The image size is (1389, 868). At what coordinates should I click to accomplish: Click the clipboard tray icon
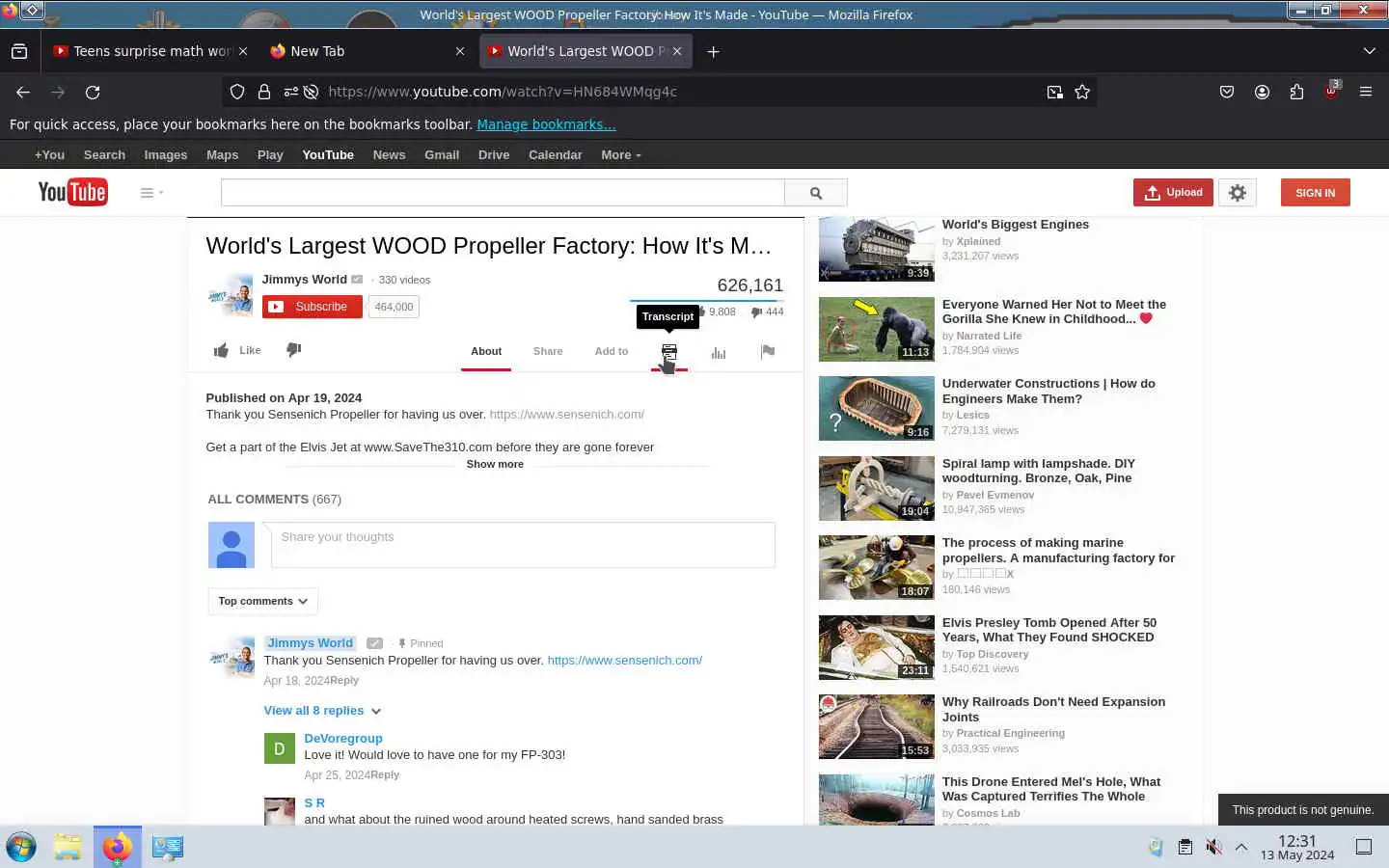pos(1185,847)
